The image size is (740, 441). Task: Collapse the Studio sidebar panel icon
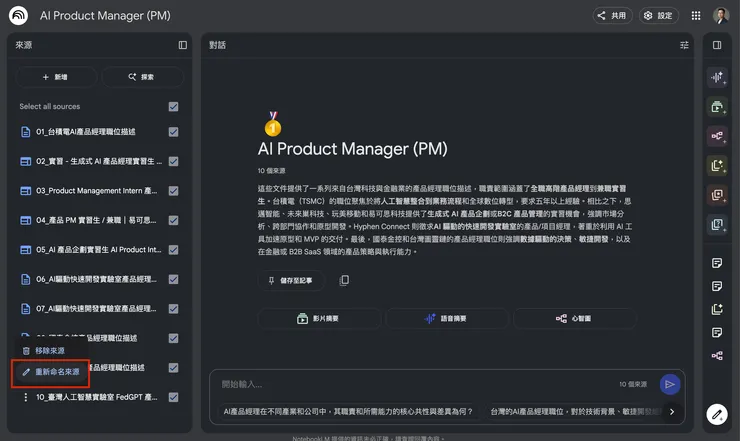click(x=717, y=45)
